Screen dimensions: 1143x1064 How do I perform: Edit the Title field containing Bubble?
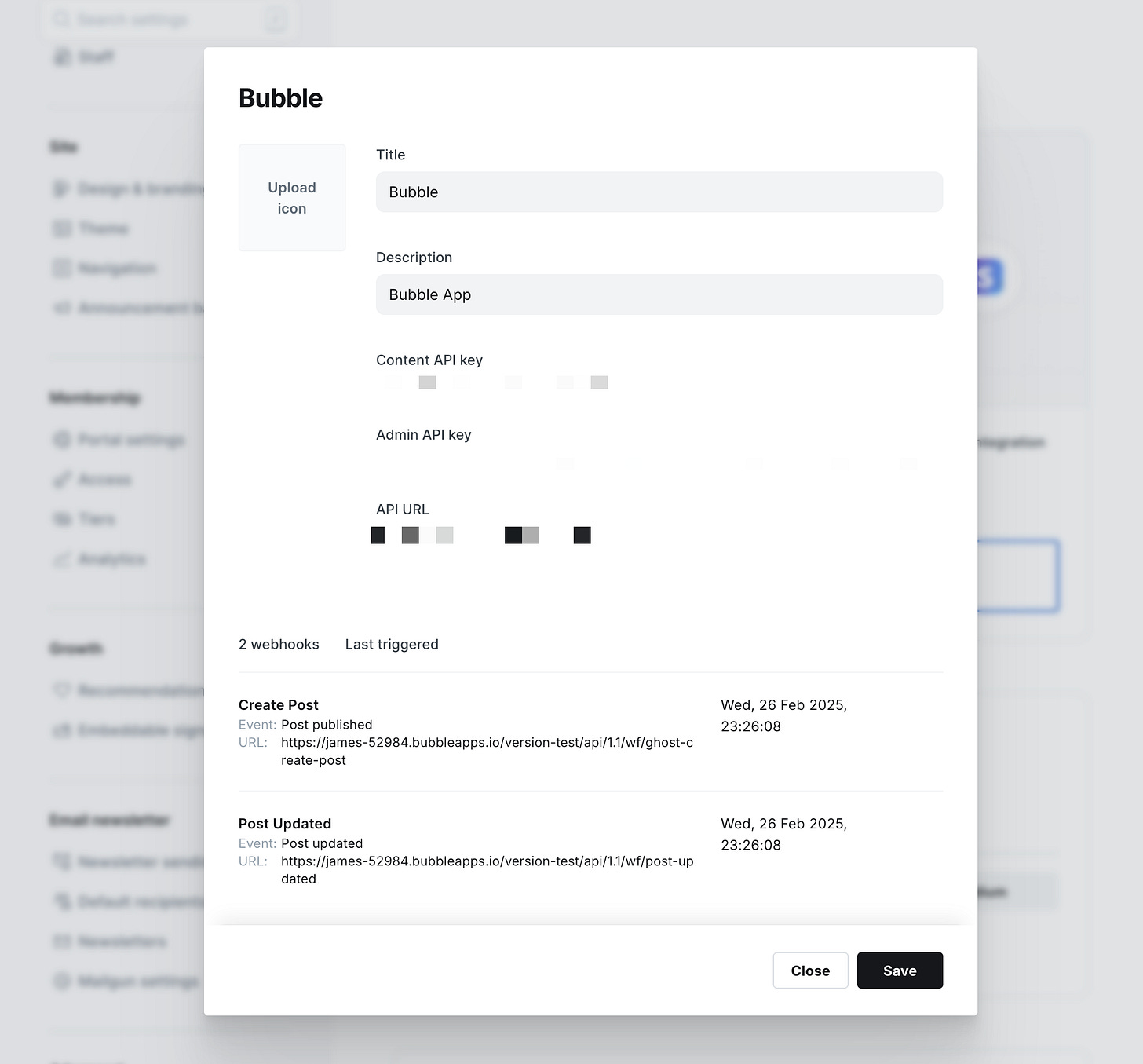pos(659,192)
